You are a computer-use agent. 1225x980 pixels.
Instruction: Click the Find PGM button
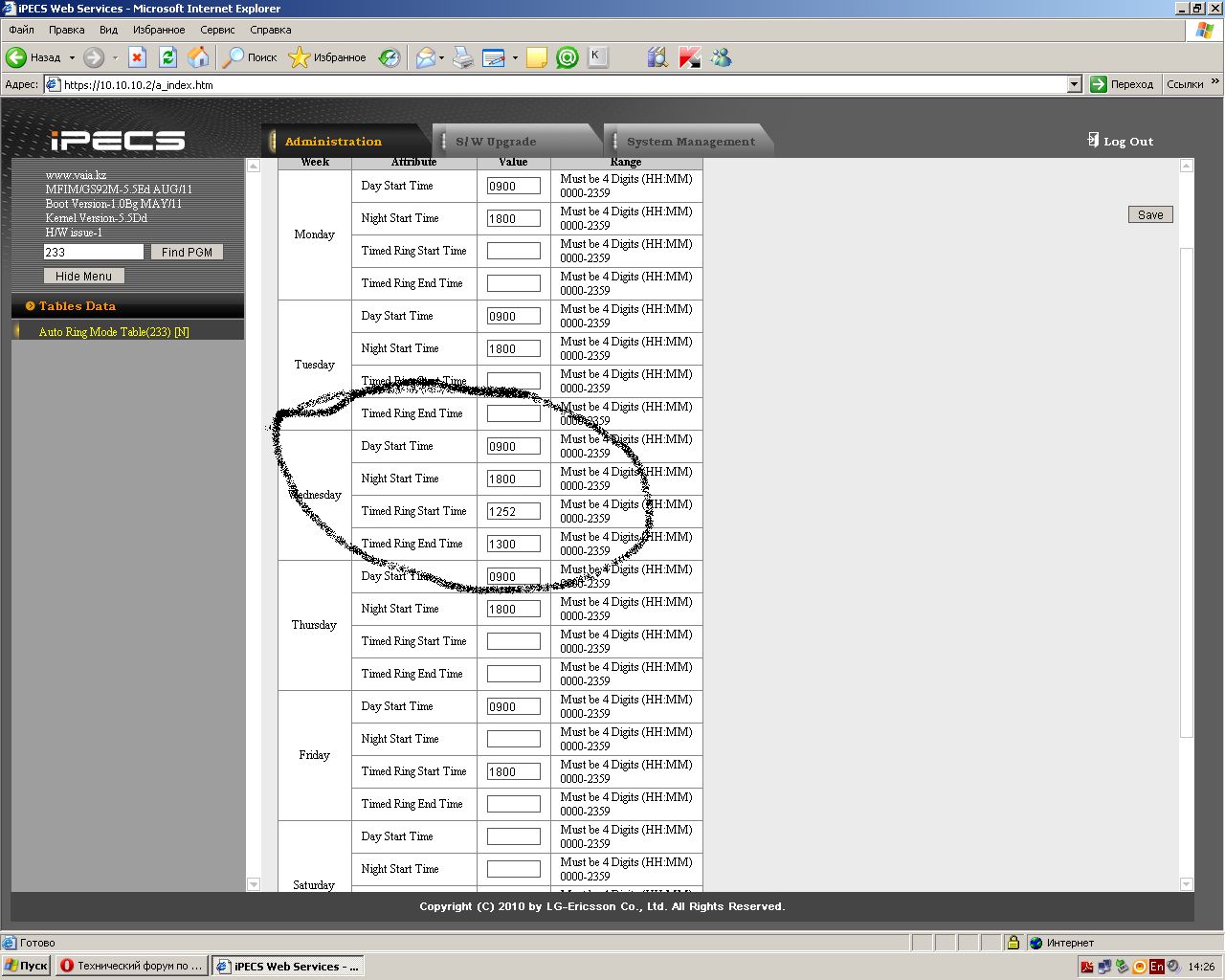tap(187, 252)
